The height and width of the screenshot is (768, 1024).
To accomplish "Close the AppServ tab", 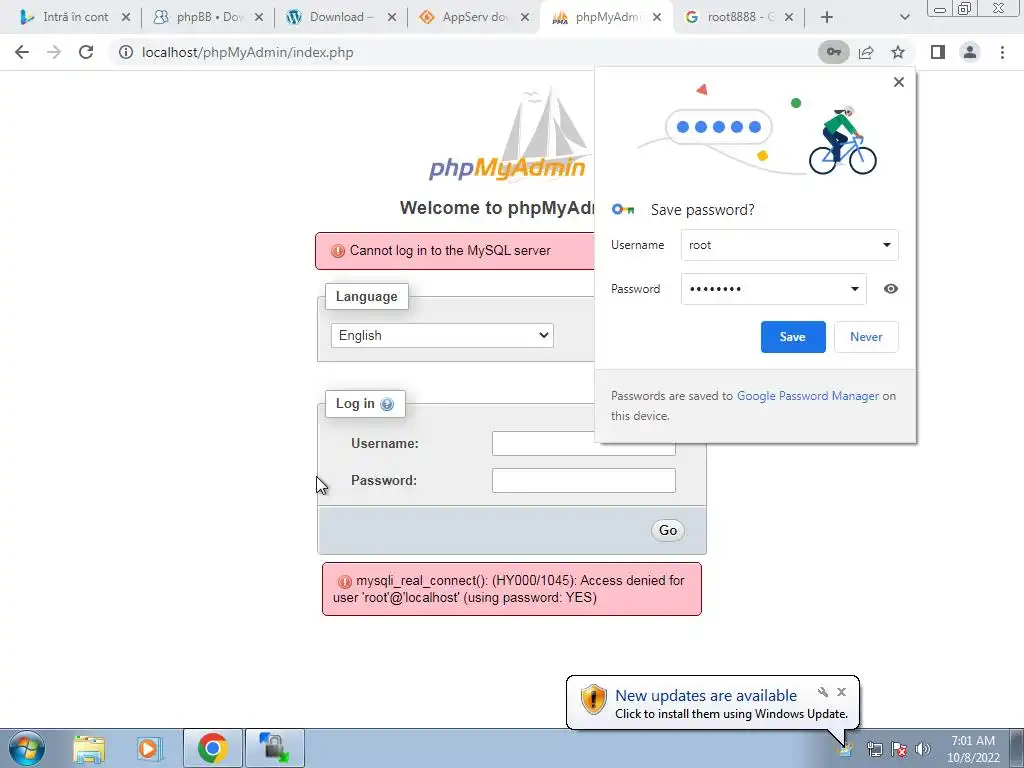I will [x=524, y=18].
